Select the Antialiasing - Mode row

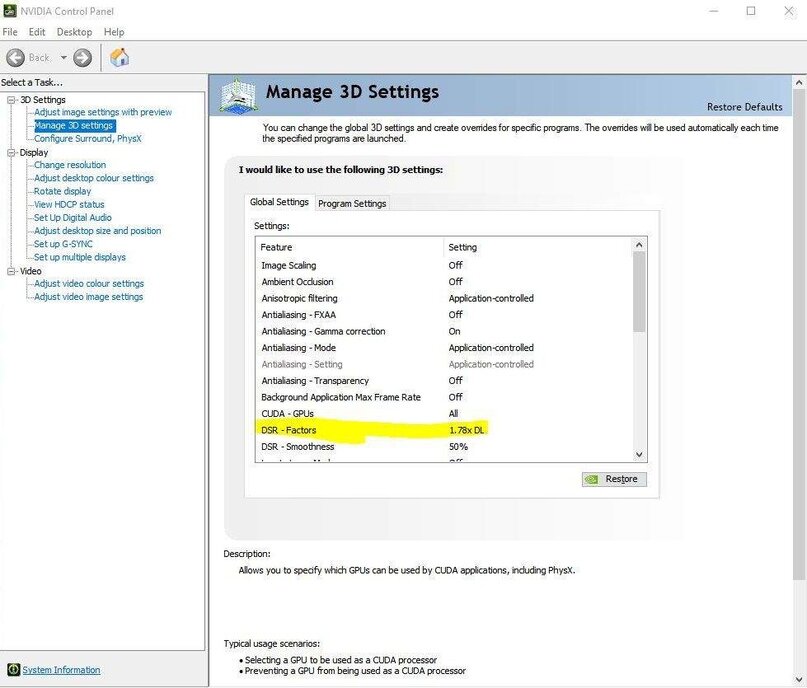point(445,348)
